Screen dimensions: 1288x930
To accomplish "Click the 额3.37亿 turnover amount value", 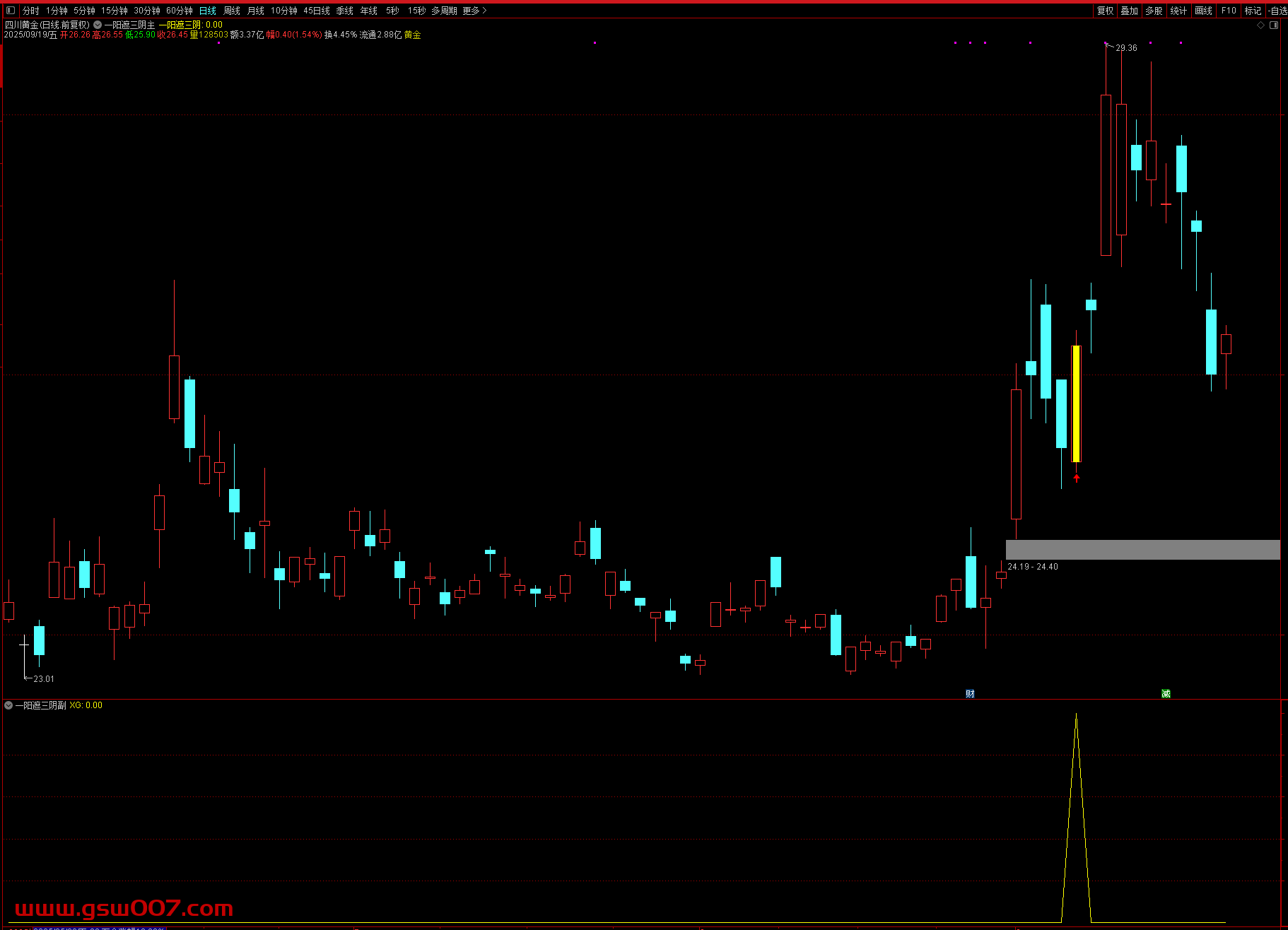I will click(247, 35).
